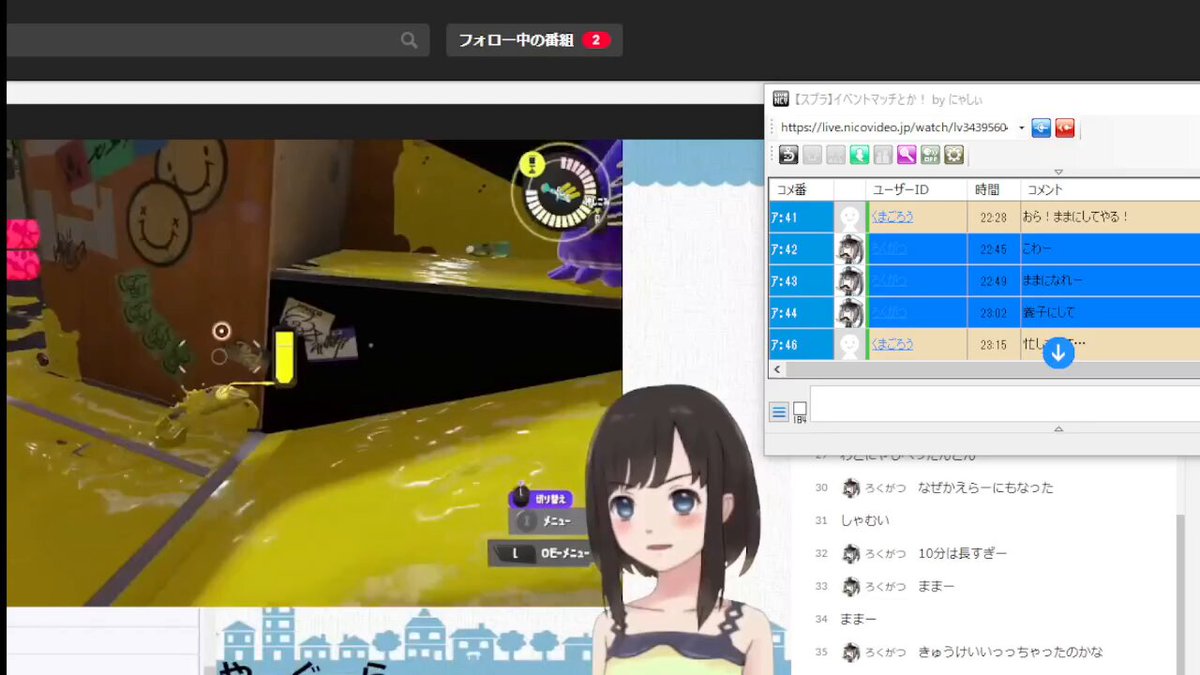Viewport: 1200px width, 675px height.
Task: Open くまごろう user link in row 41
Action: 893,216
